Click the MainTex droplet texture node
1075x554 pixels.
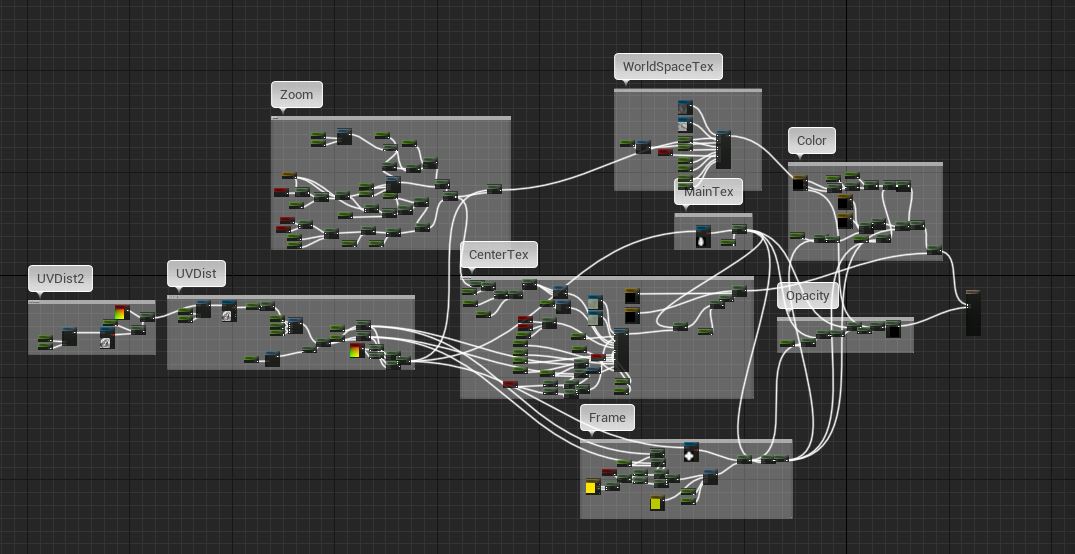pos(702,237)
